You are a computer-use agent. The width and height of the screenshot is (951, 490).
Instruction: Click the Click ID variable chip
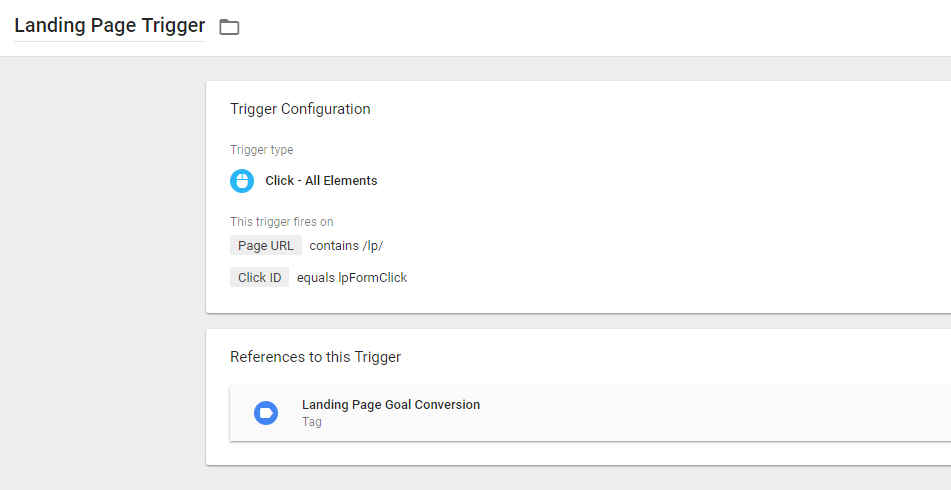pyautogui.click(x=260, y=277)
